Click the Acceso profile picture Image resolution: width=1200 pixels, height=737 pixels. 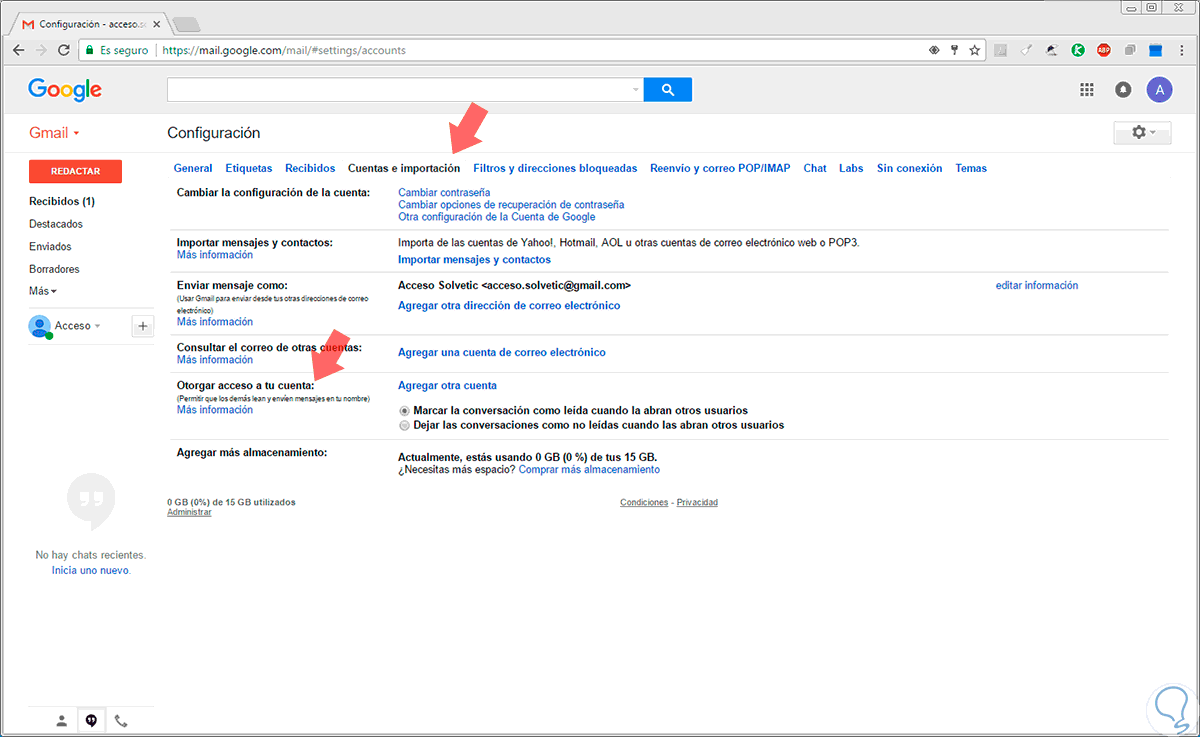[40, 326]
